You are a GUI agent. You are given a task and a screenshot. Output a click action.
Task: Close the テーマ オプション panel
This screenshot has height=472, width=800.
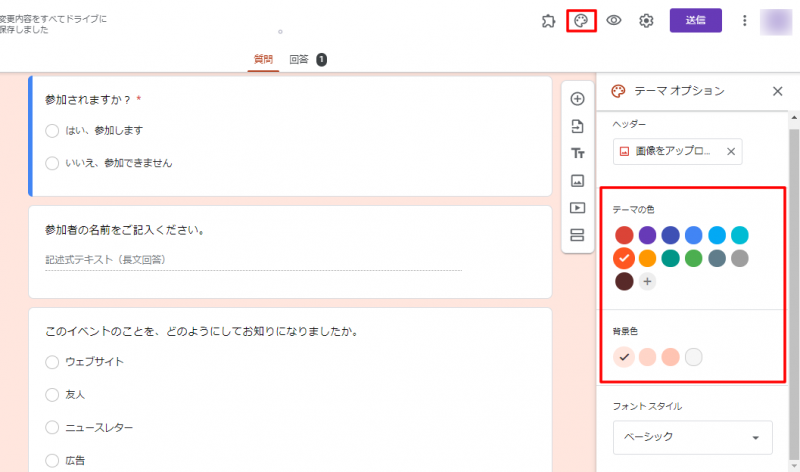point(778,91)
